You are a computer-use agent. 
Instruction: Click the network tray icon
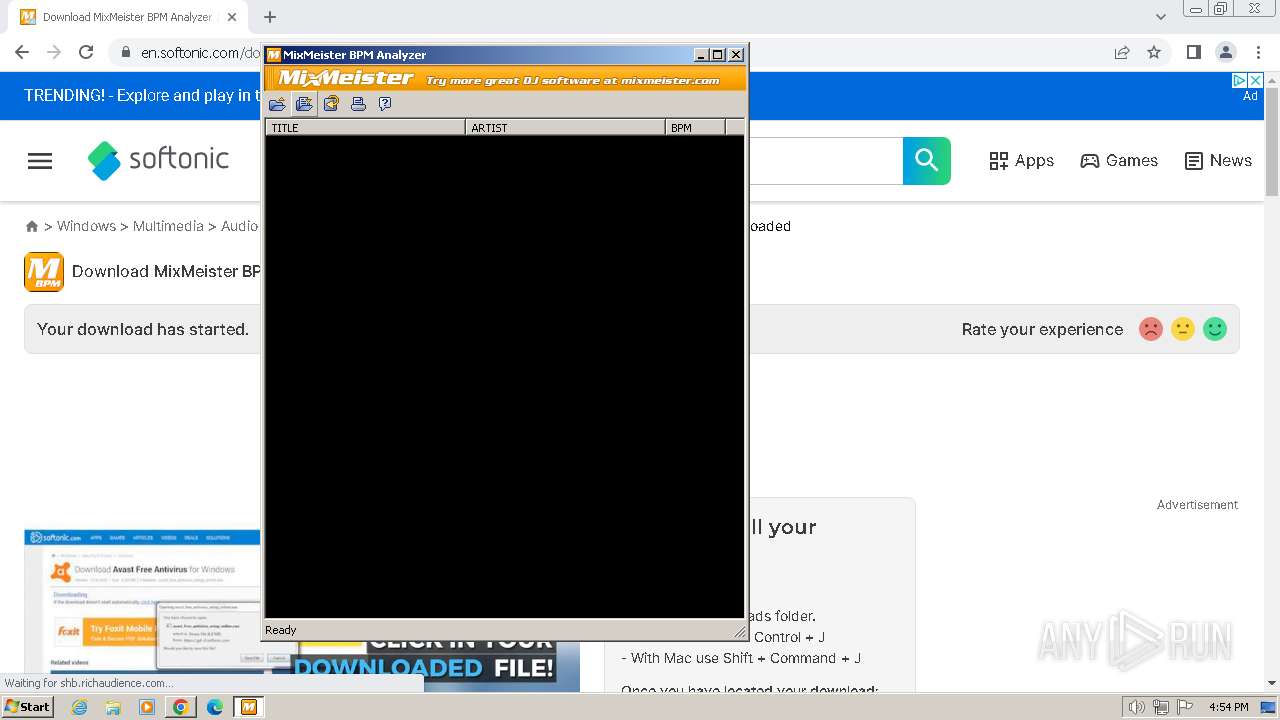tap(1160, 707)
